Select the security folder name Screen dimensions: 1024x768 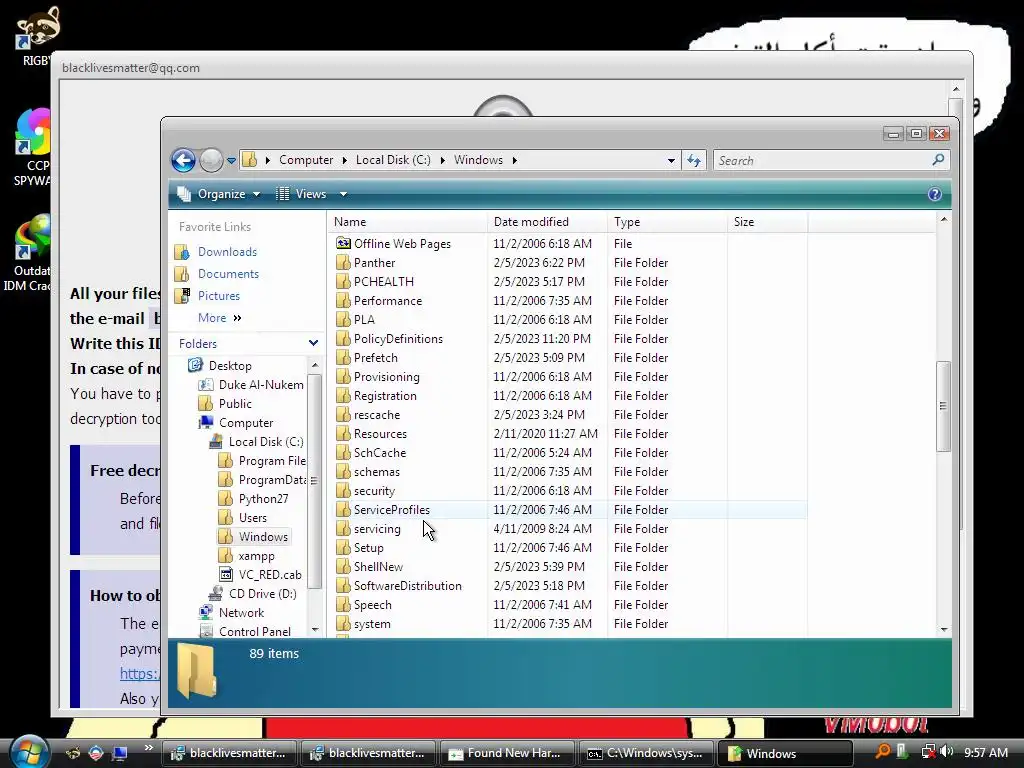pyautogui.click(x=374, y=490)
